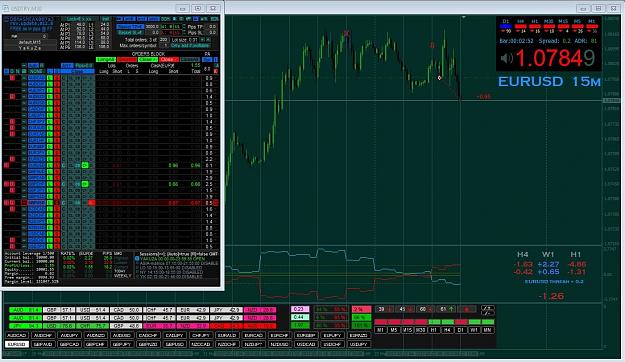Click the 0.44 value box
625x362 pixels.
point(300,317)
